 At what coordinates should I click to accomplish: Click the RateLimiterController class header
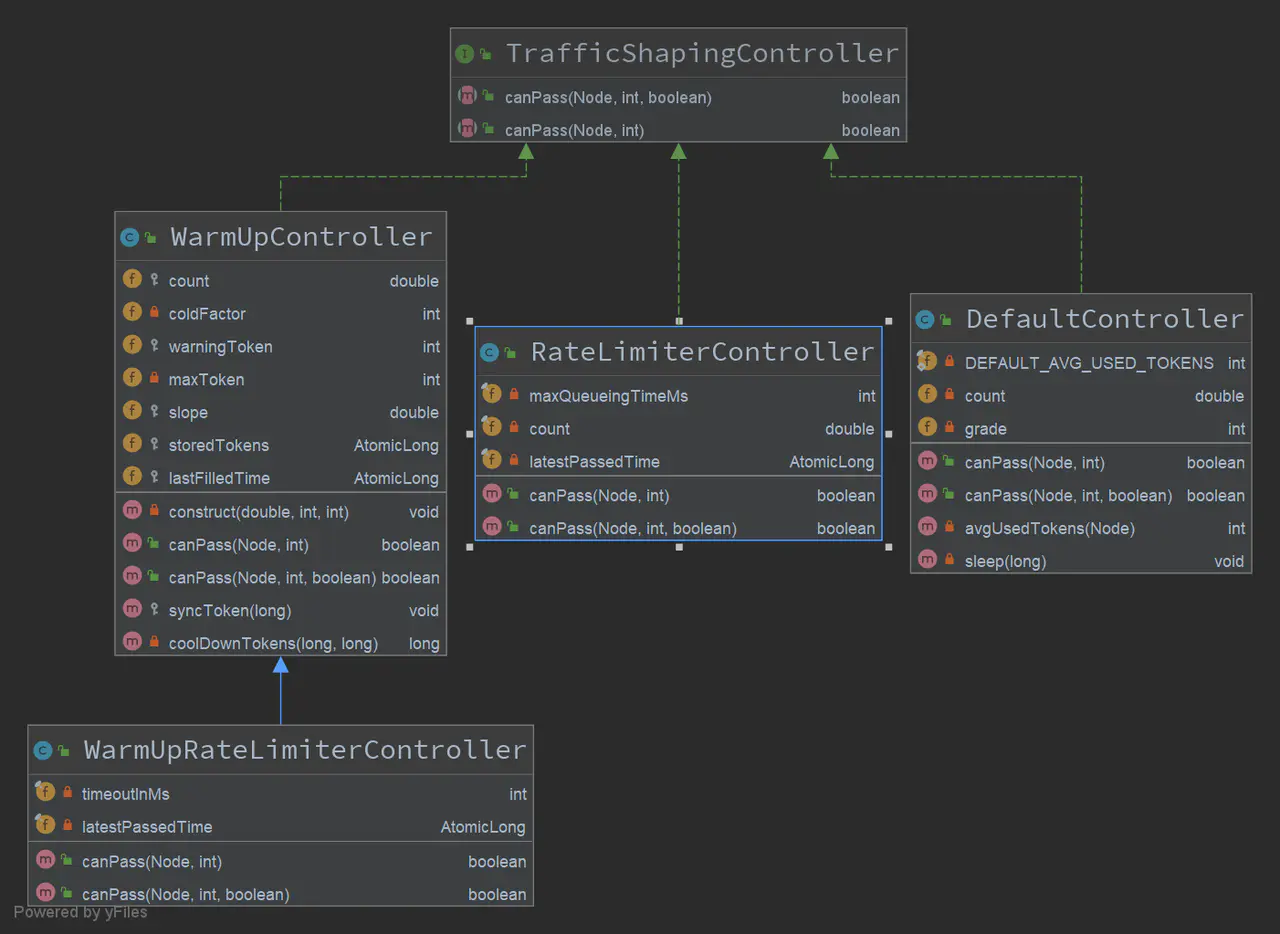click(x=679, y=352)
